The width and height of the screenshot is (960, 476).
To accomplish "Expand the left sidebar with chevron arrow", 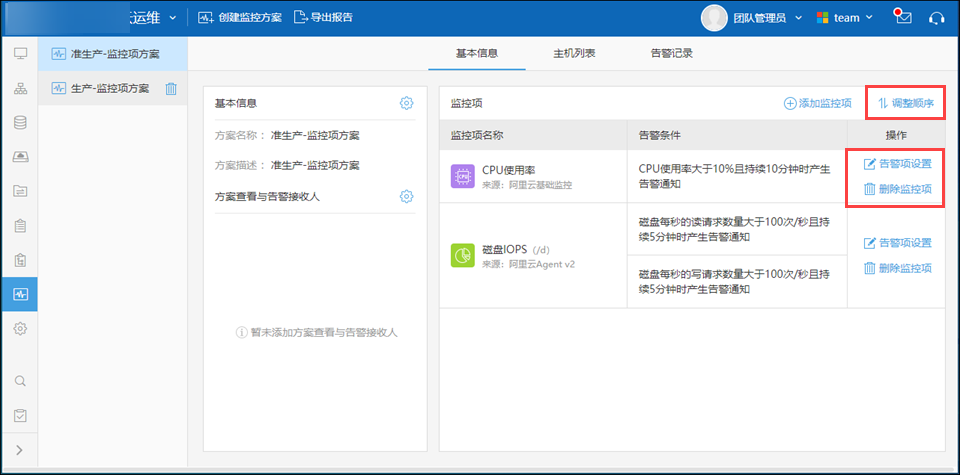I will (x=20, y=450).
